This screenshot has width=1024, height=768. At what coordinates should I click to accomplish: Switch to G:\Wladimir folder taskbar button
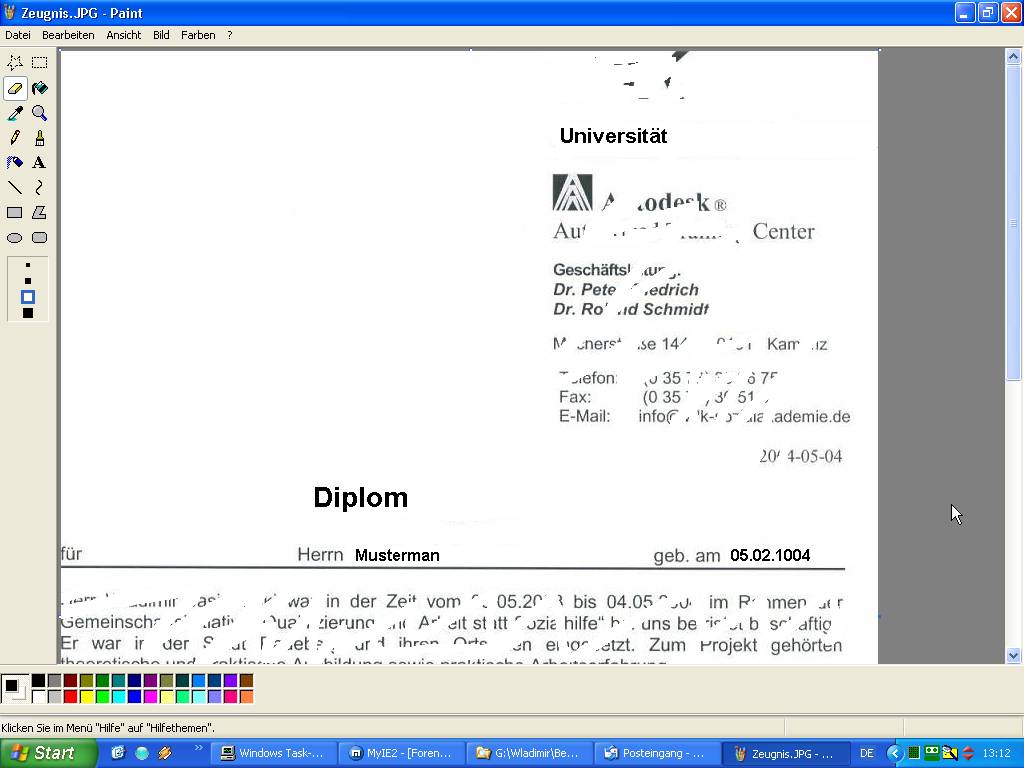[x=530, y=754]
